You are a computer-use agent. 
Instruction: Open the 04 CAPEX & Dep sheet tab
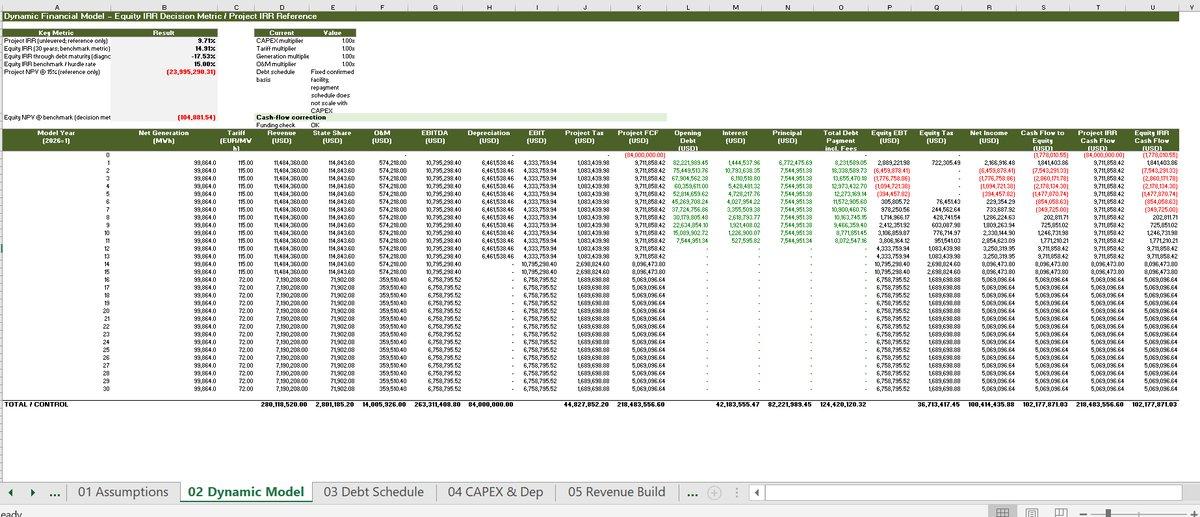point(498,492)
